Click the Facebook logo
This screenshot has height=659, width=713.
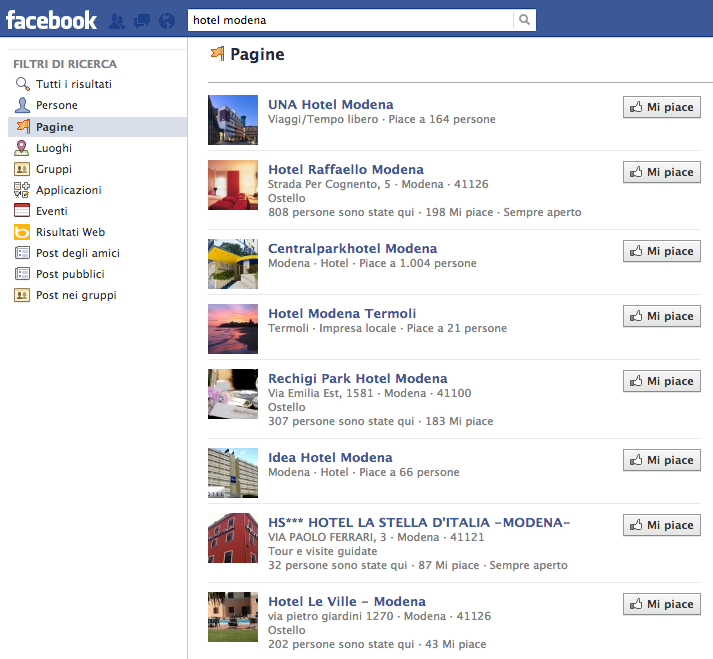(51, 20)
